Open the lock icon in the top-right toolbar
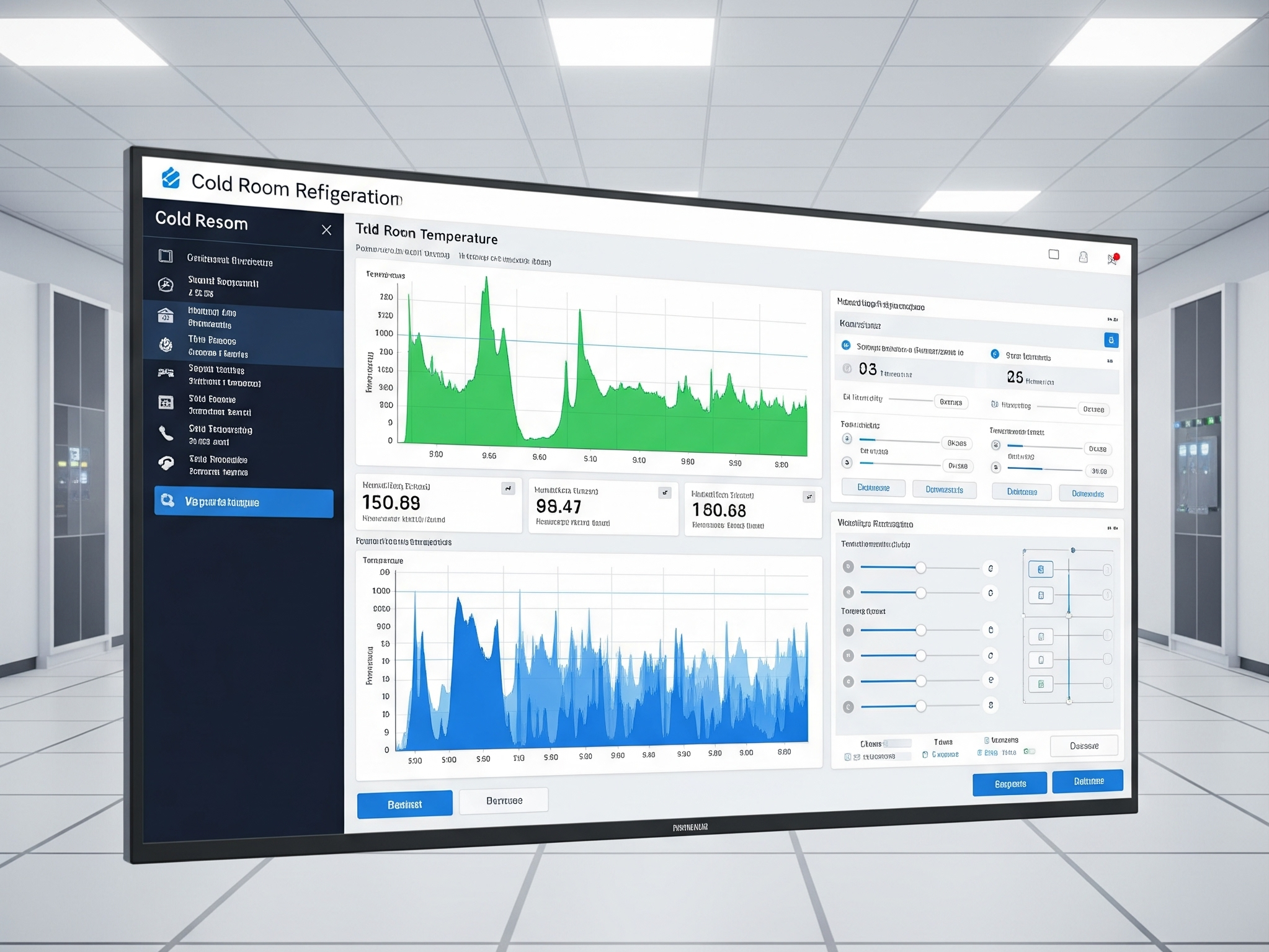This screenshot has height=952, width=1269. coord(1084,257)
